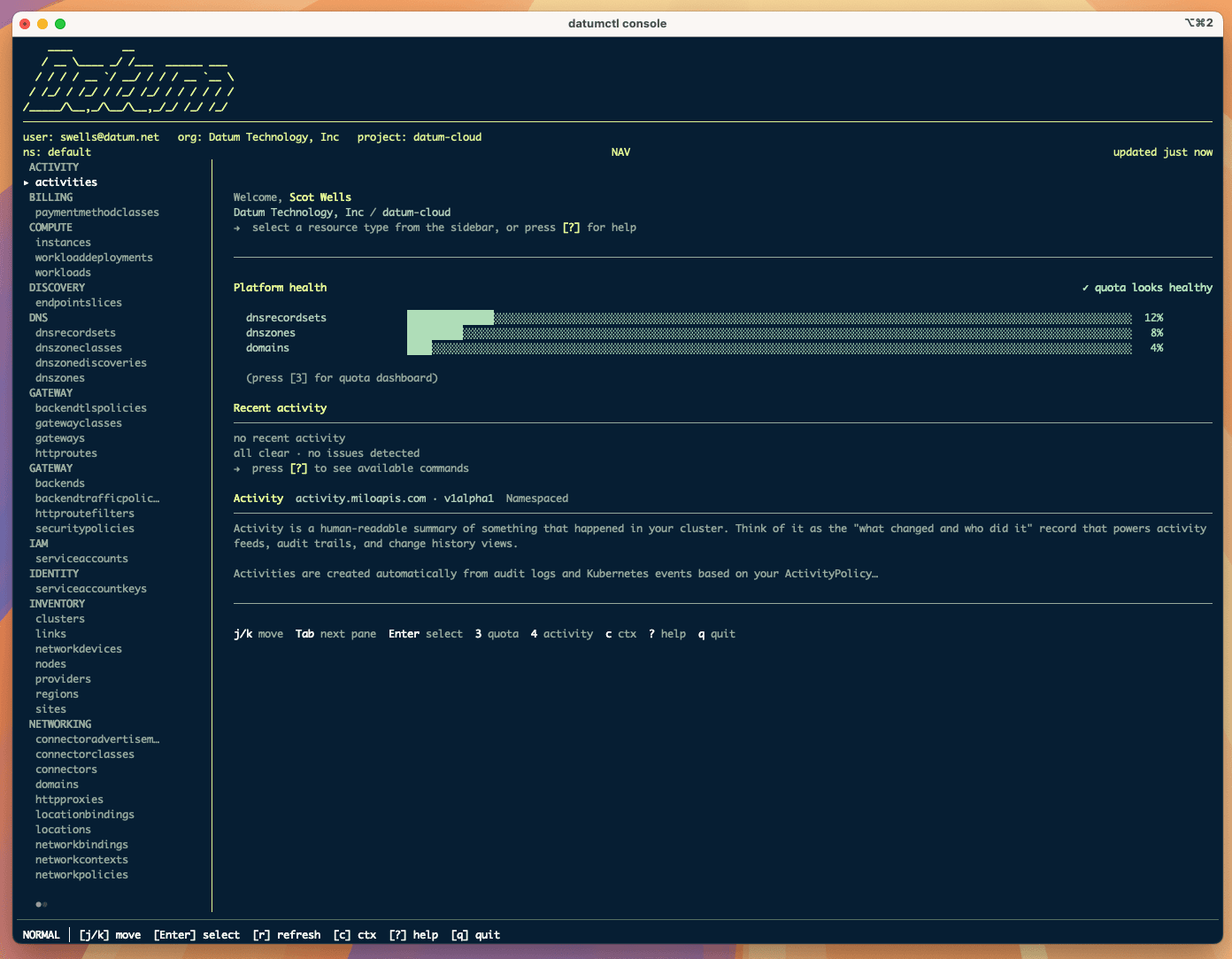Click the [?] help hint in welcome text
This screenshot has width=1232, height=959.
coord(571,228)
